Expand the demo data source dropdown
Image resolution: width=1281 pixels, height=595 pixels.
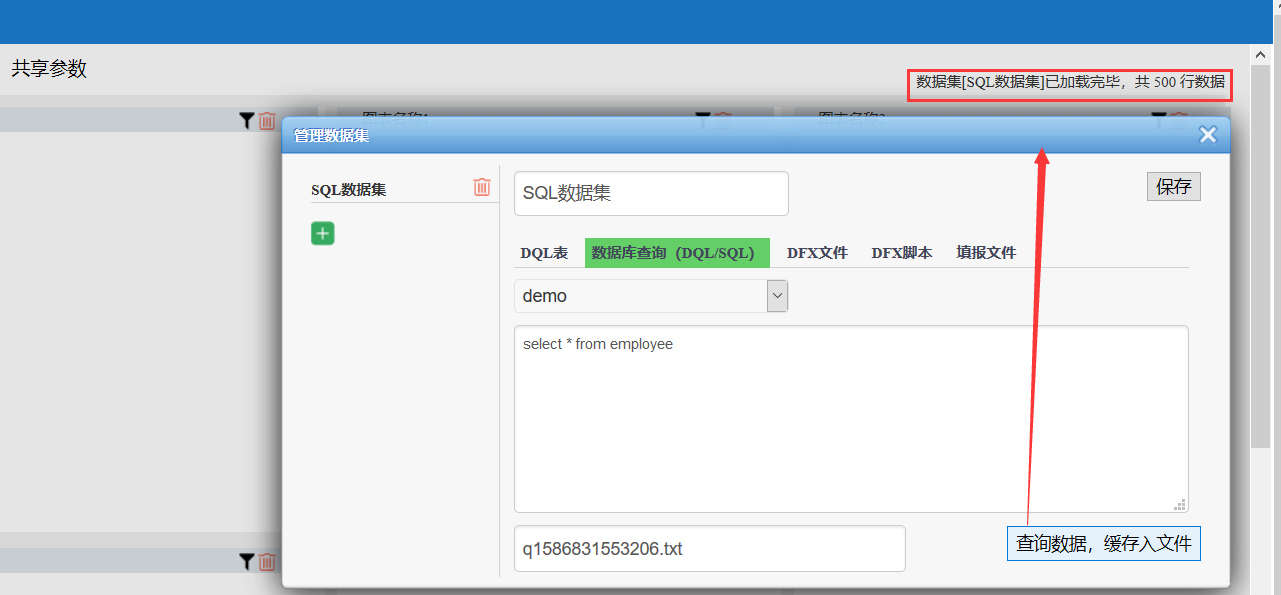pos(777,296)
